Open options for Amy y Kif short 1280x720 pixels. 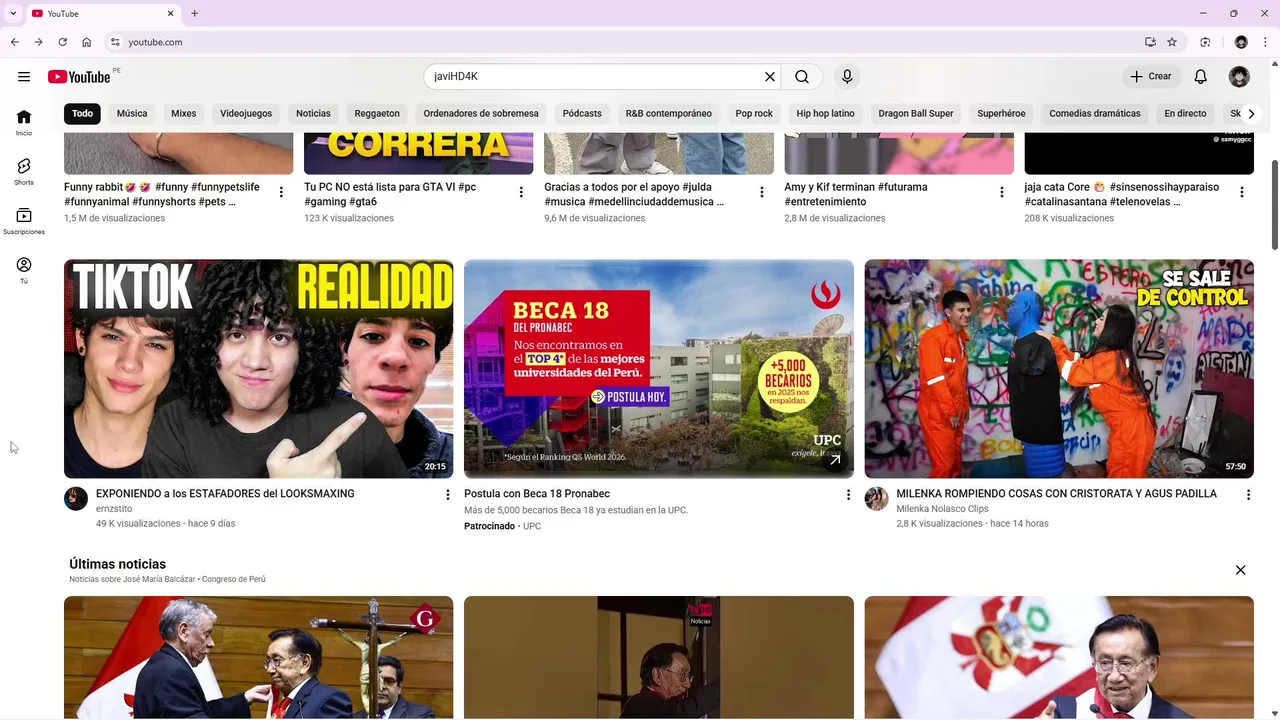[1002, 192]
